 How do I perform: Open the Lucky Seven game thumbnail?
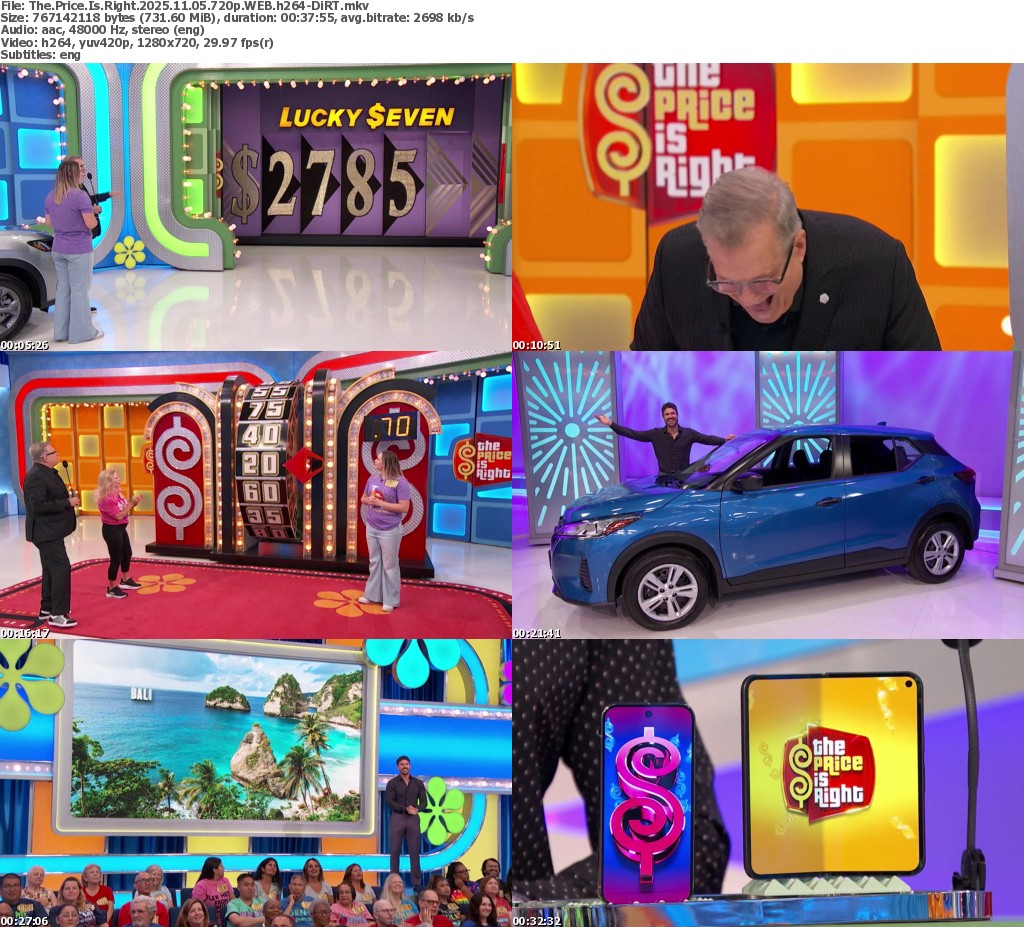click(x=256, y=206)
